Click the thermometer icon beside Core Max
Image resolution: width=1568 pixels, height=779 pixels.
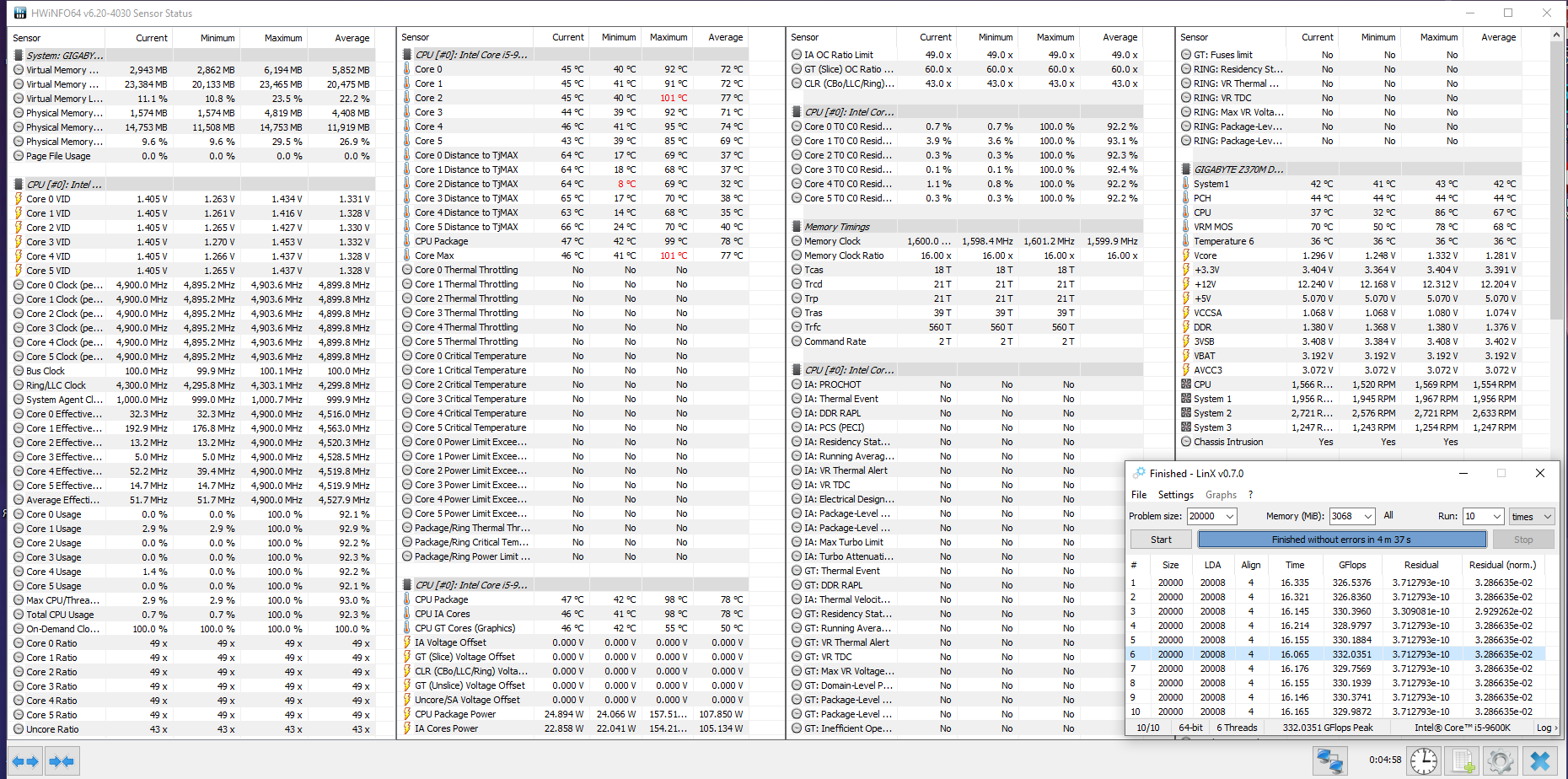coord(406,255)
